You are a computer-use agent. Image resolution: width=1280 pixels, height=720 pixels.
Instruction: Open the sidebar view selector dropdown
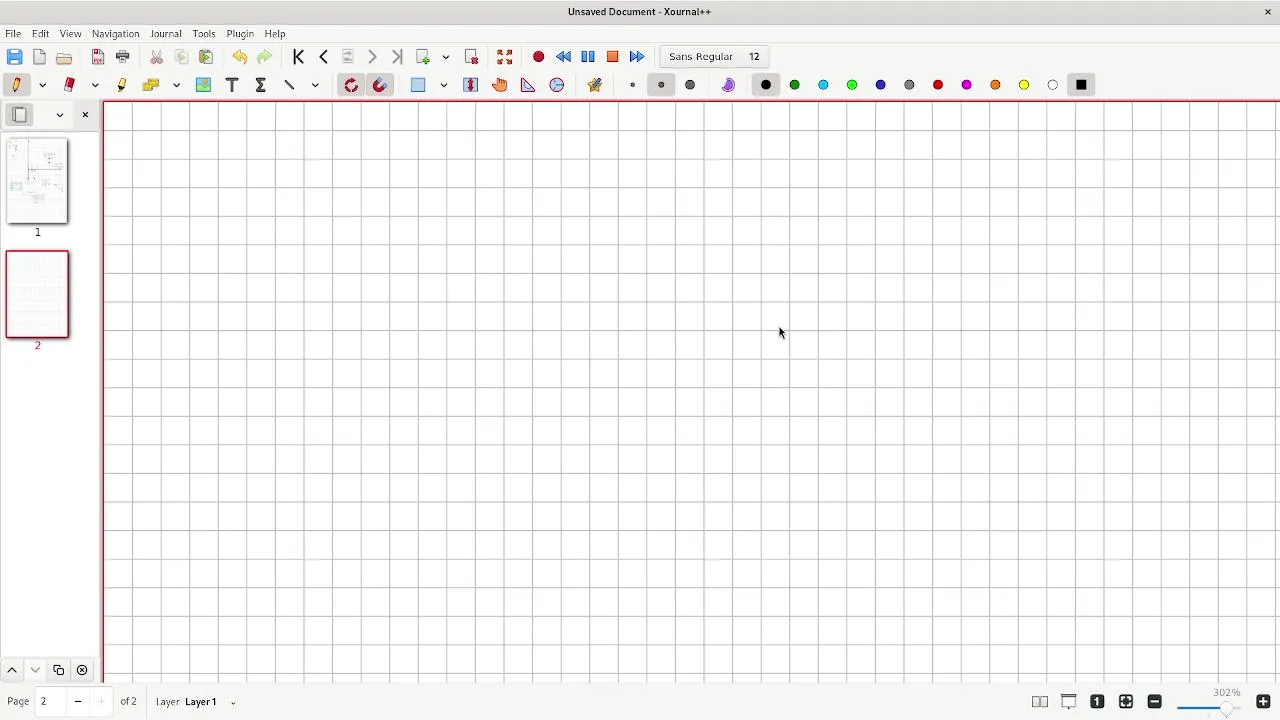[60, 115]
